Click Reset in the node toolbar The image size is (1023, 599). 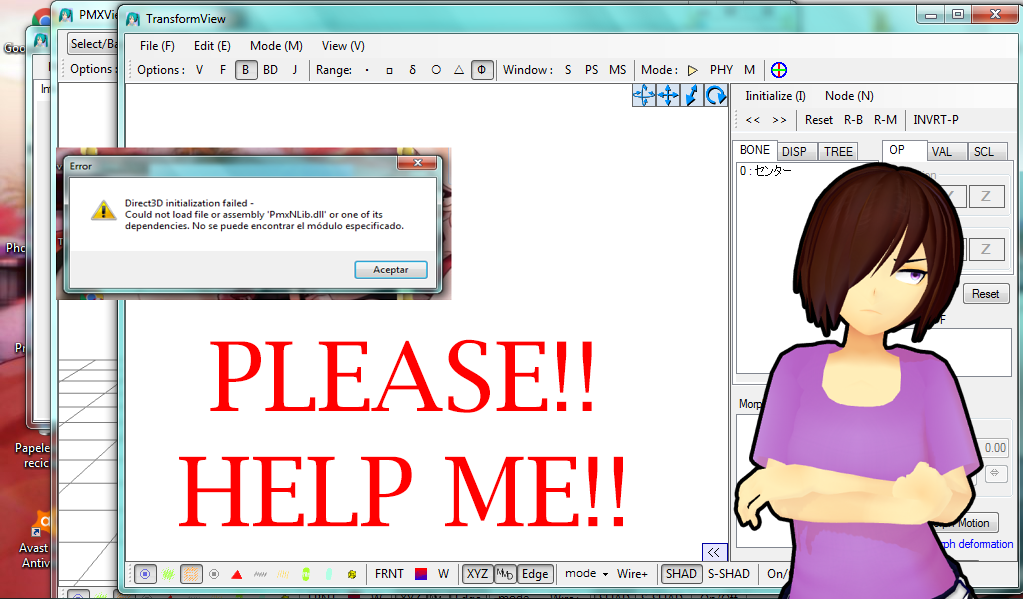point(819,120)
